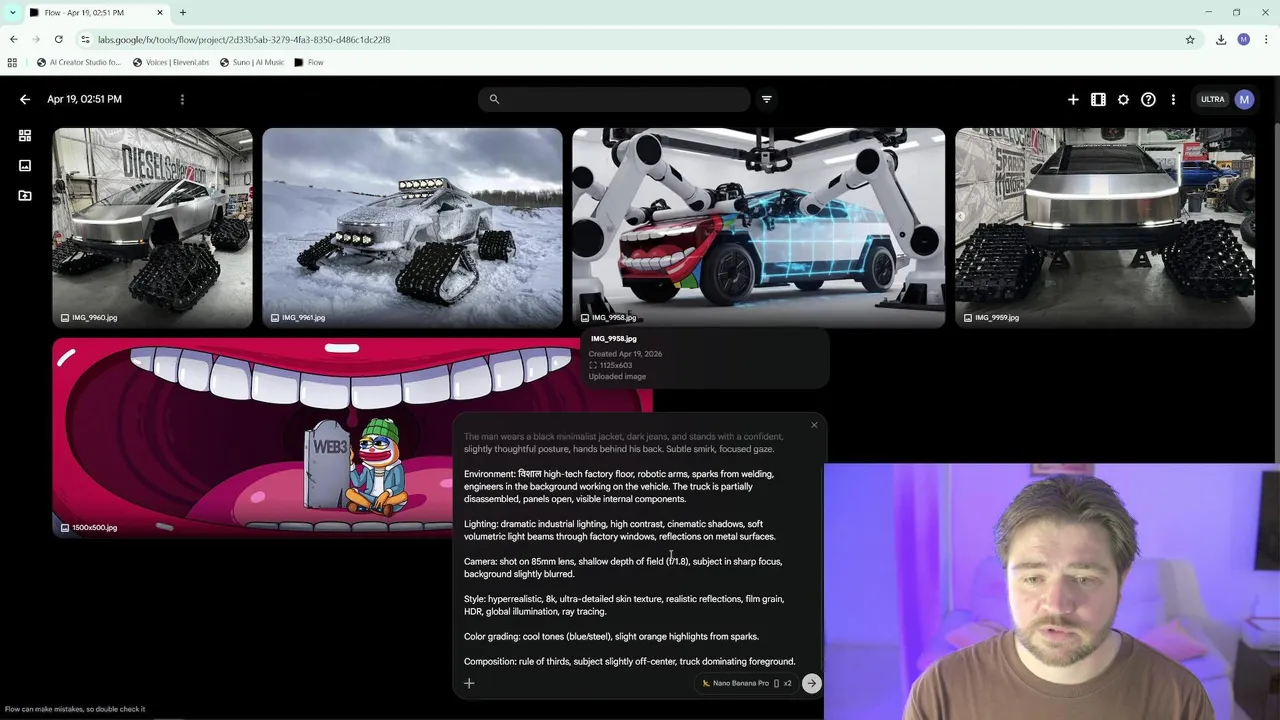Switch to grid view in left sidebar
Image resolution: width=1280 pixels, height=720 pixels.
click(25, 135)
